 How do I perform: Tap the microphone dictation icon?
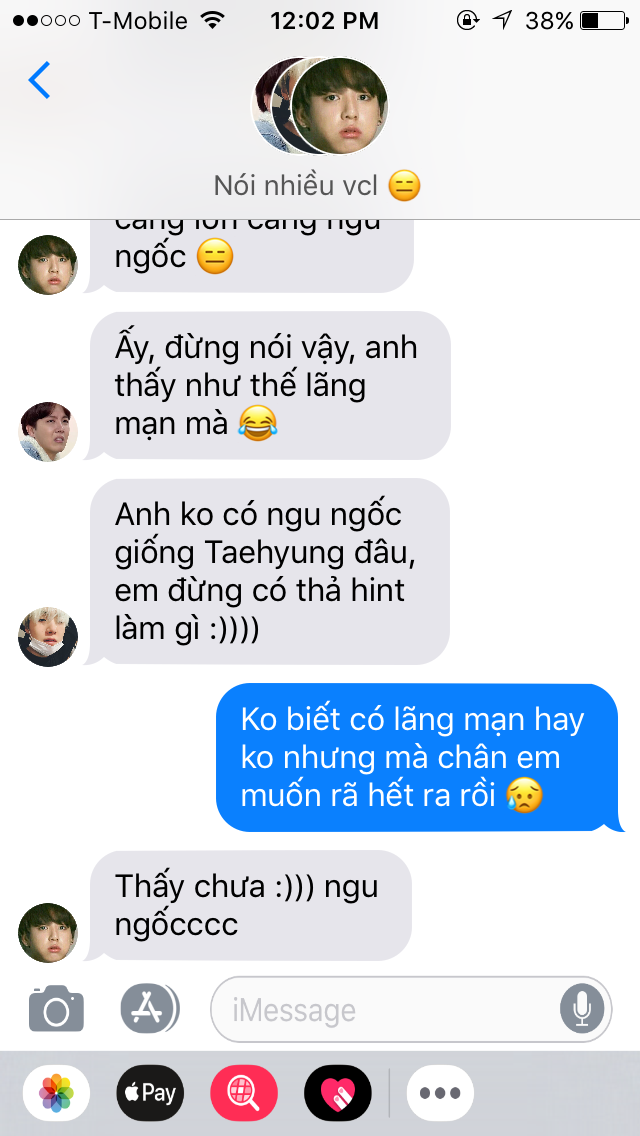582,1009
